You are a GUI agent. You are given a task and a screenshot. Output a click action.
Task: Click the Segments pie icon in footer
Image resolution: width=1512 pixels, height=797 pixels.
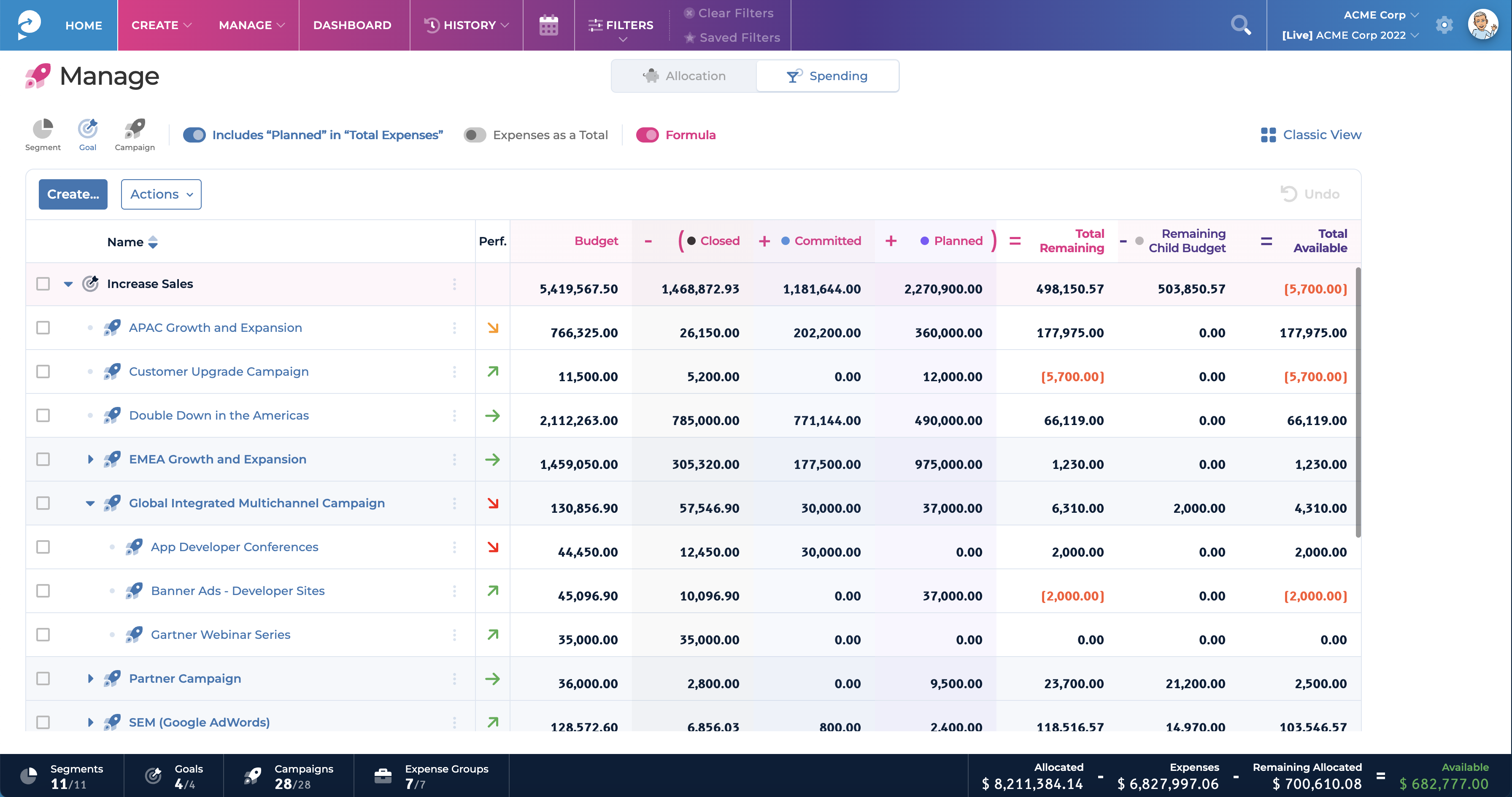(29, 775)
